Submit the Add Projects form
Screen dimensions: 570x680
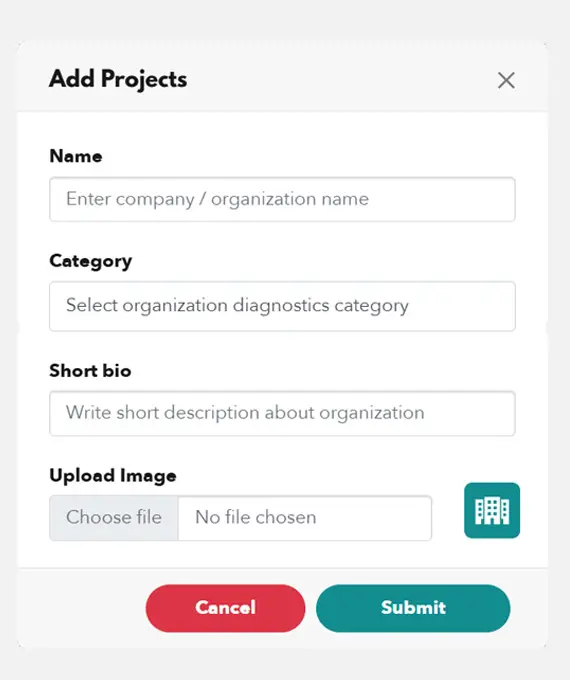(x=413, y=608)
